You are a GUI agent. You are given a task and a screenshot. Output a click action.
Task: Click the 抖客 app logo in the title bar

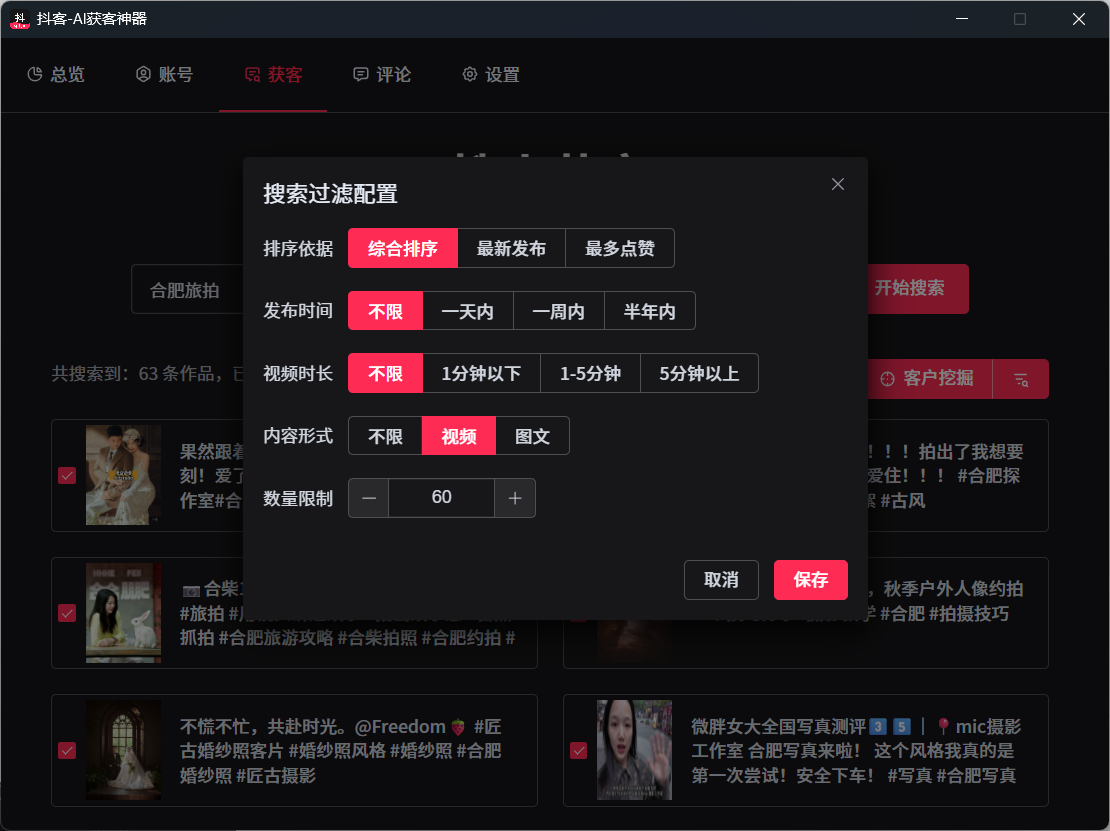(x=18, y=19)
